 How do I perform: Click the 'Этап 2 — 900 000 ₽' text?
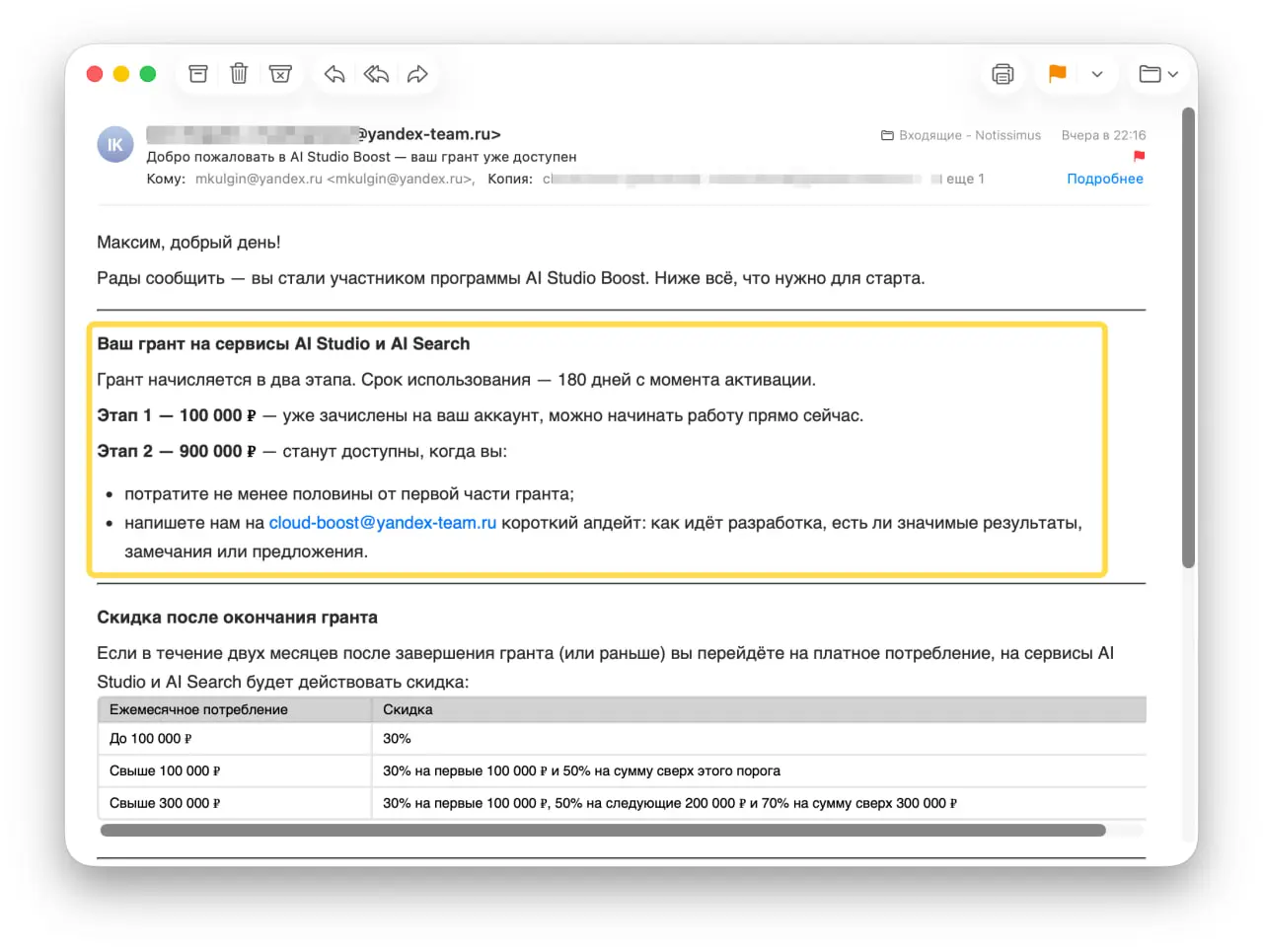tap(177, 452)
